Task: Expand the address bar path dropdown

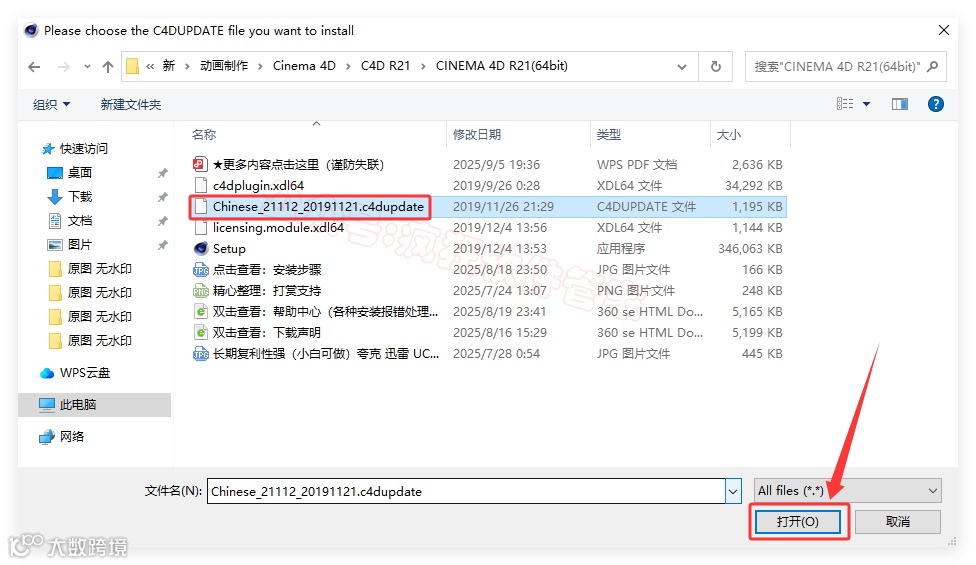Action: (682, 67)
